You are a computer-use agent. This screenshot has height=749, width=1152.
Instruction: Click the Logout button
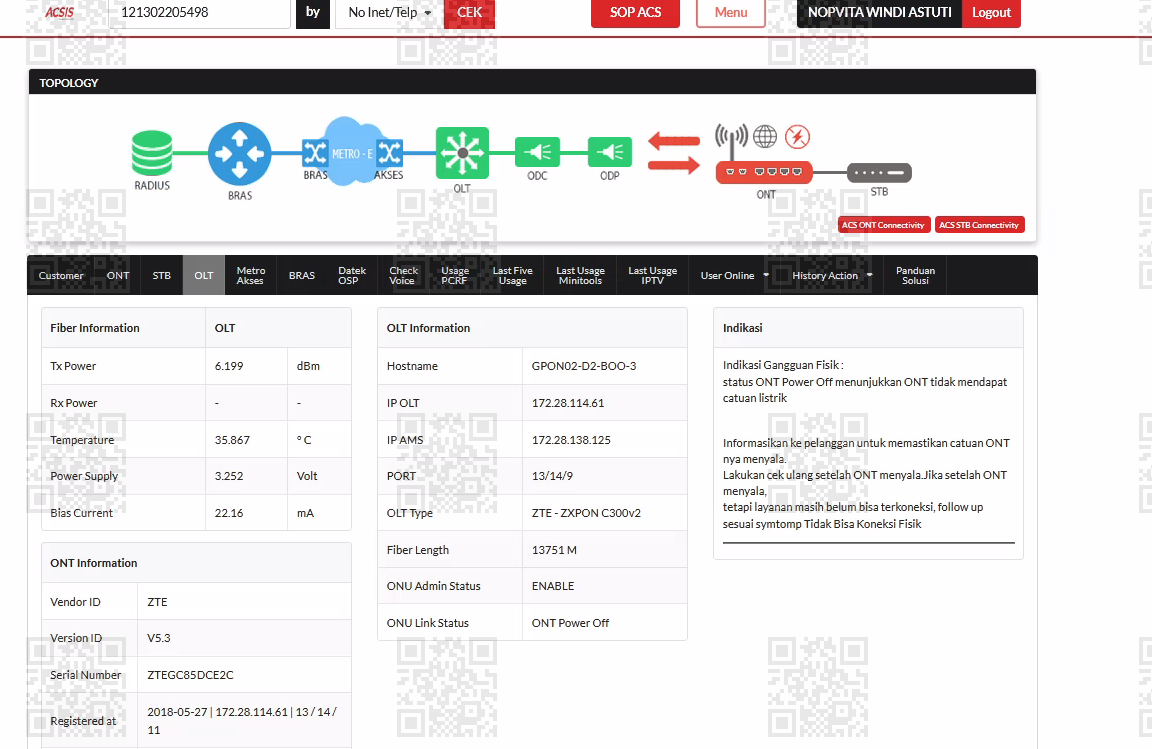(x=991, y=12)
